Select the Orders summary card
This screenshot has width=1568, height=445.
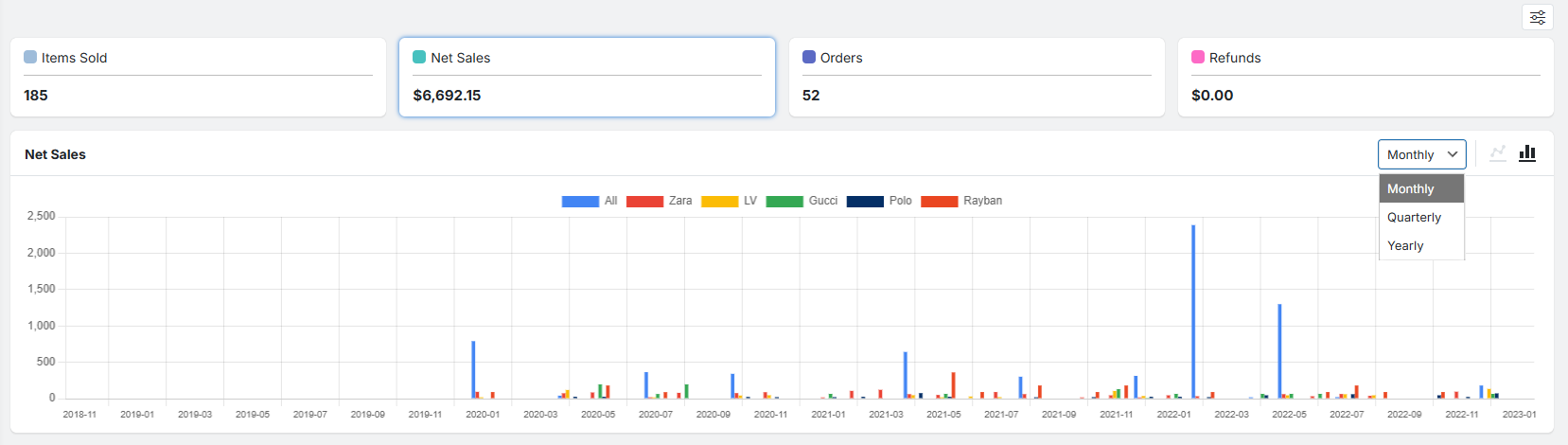pyautogui.click(x=977, y=78)
